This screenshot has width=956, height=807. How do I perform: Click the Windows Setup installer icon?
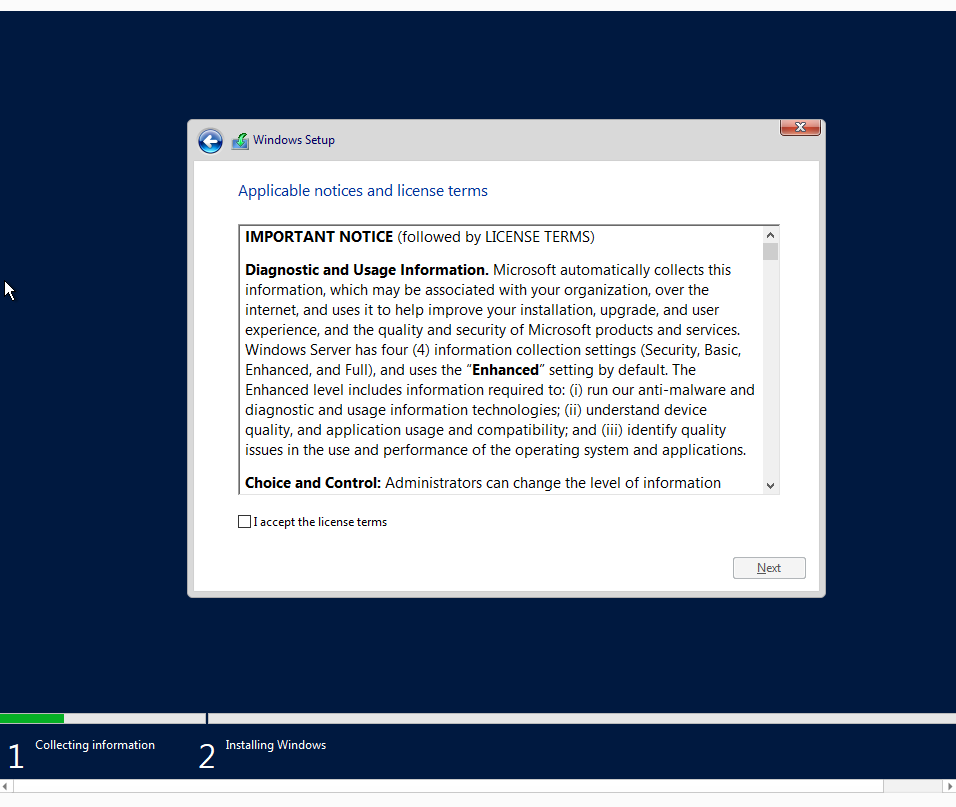pyautogui.click(x=240, y=141)
